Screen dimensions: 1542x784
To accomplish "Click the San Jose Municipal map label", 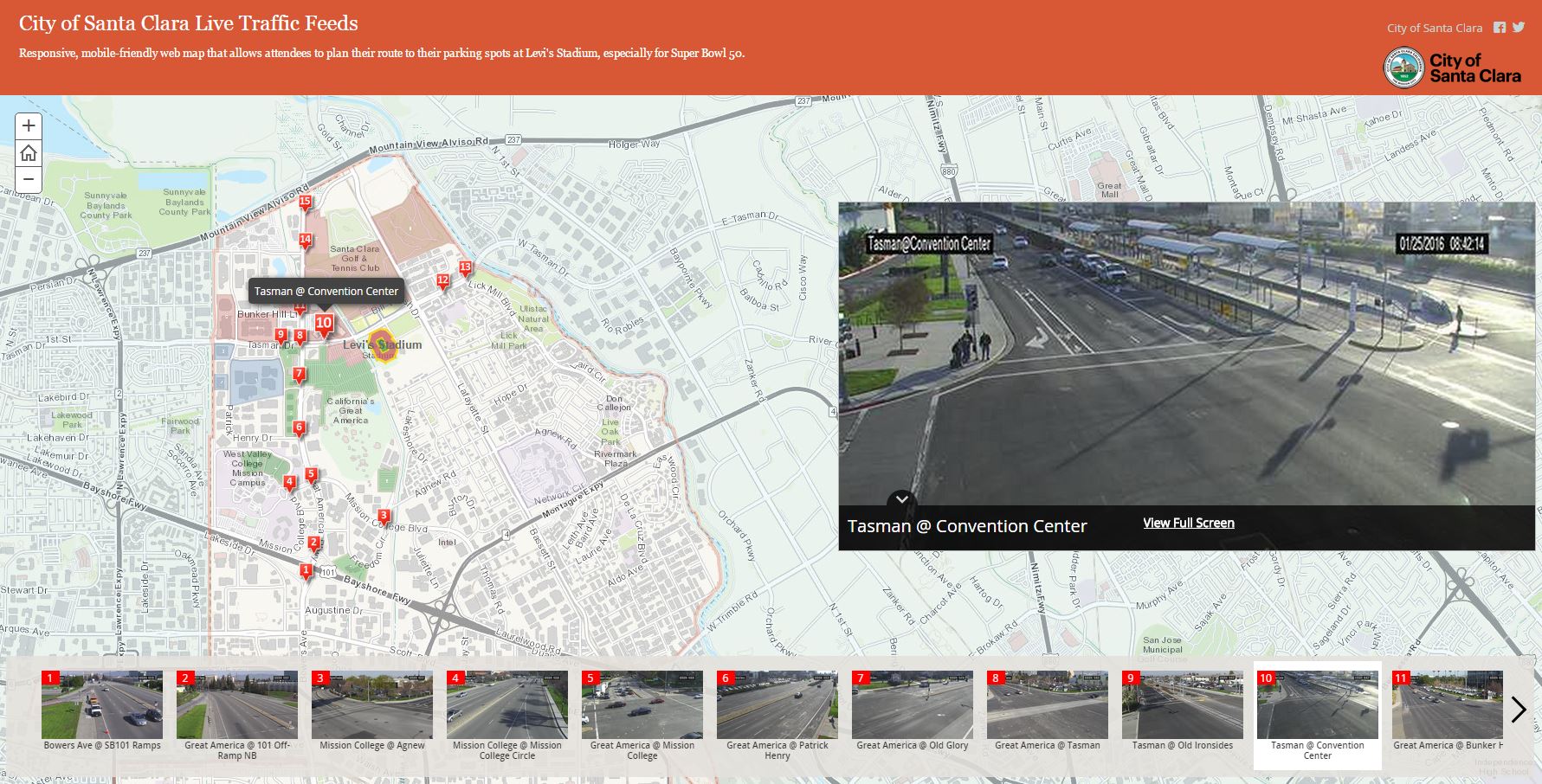I will [1162, 645].
